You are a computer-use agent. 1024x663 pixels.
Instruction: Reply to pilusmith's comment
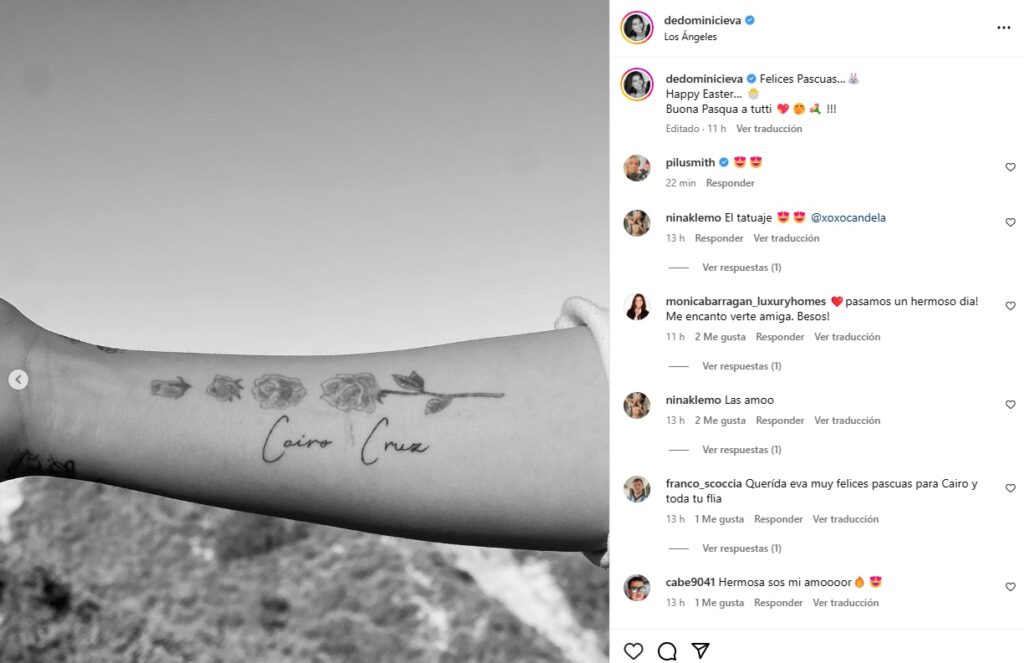click(x=730, y=183)
